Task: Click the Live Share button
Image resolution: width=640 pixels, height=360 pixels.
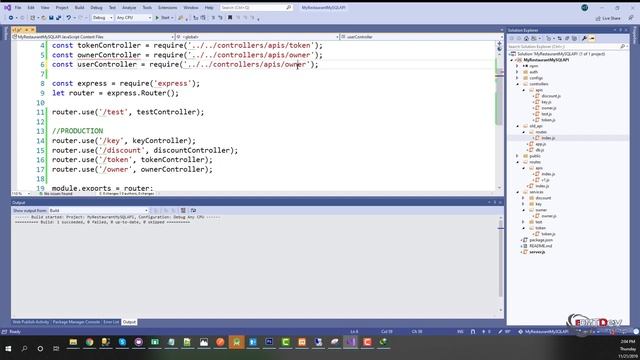Action: click(608, 18)
